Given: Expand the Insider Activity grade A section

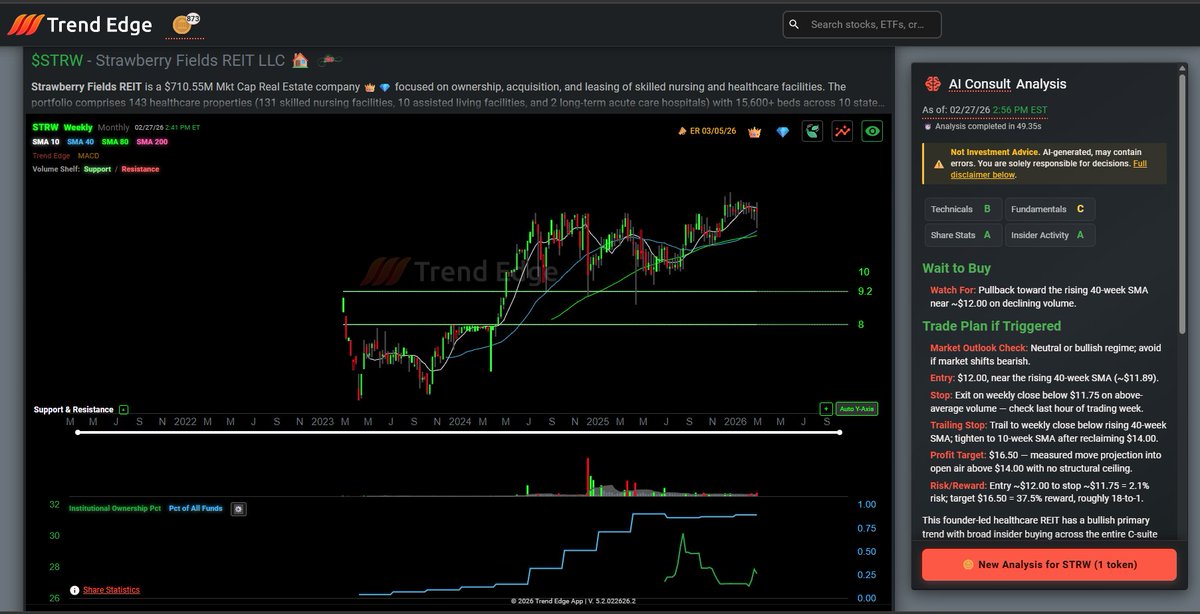Looking at the screenshot, I should coord(1050,235).
